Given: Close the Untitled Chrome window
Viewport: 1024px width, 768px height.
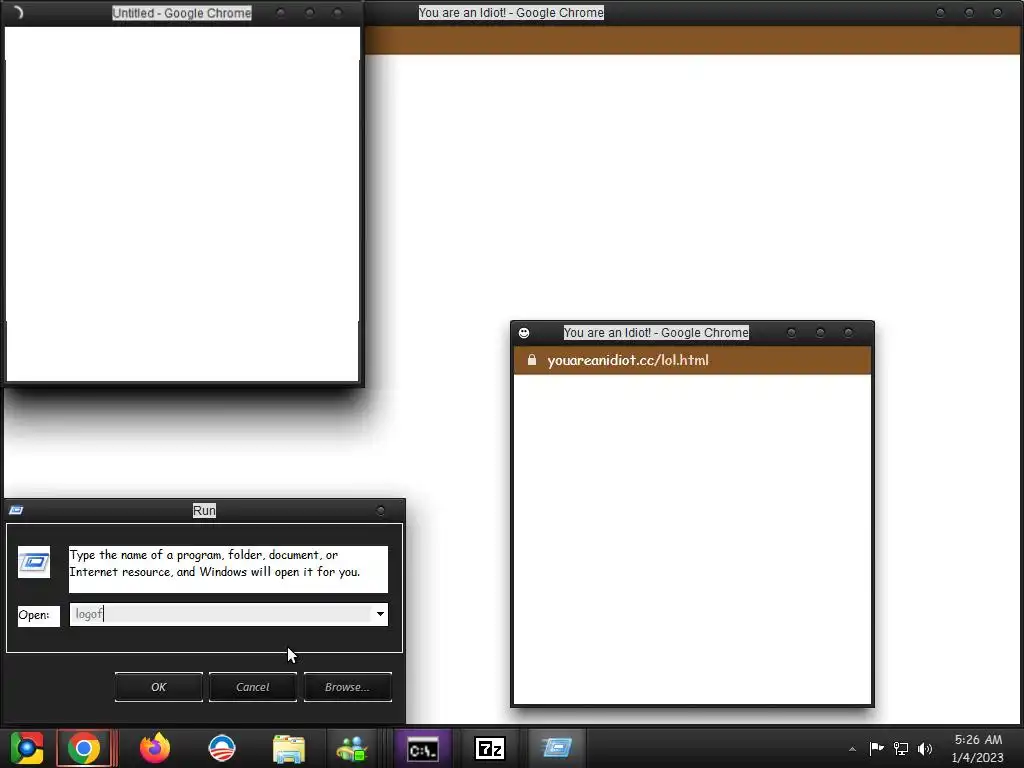Looking at the screenshot, I should (338, 13).
